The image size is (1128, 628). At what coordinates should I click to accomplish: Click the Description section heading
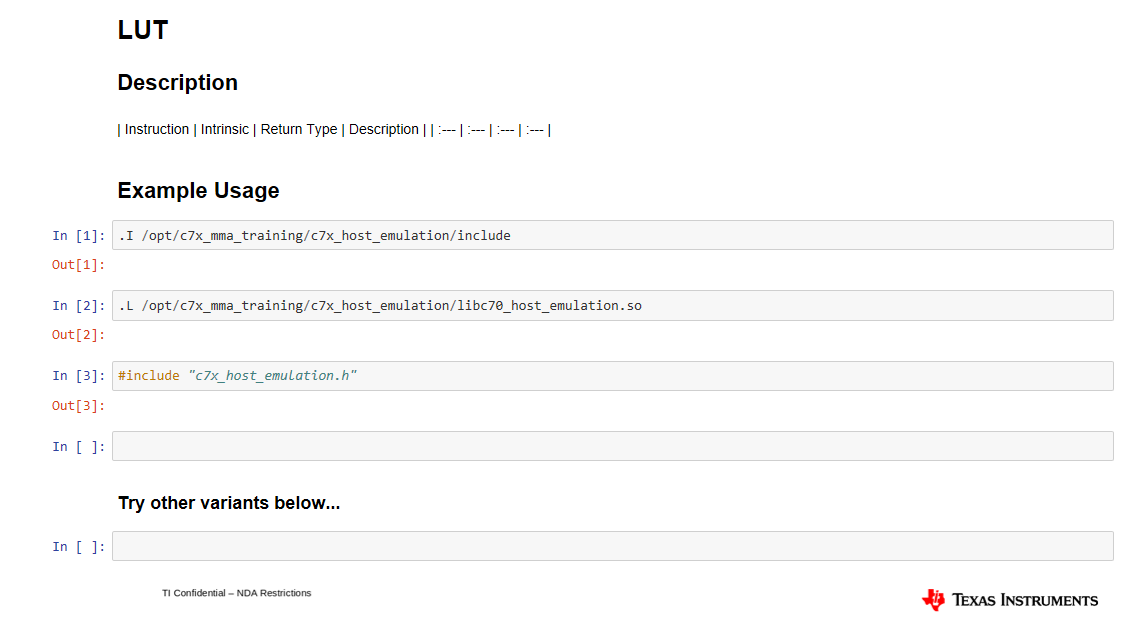coord(177,83)
